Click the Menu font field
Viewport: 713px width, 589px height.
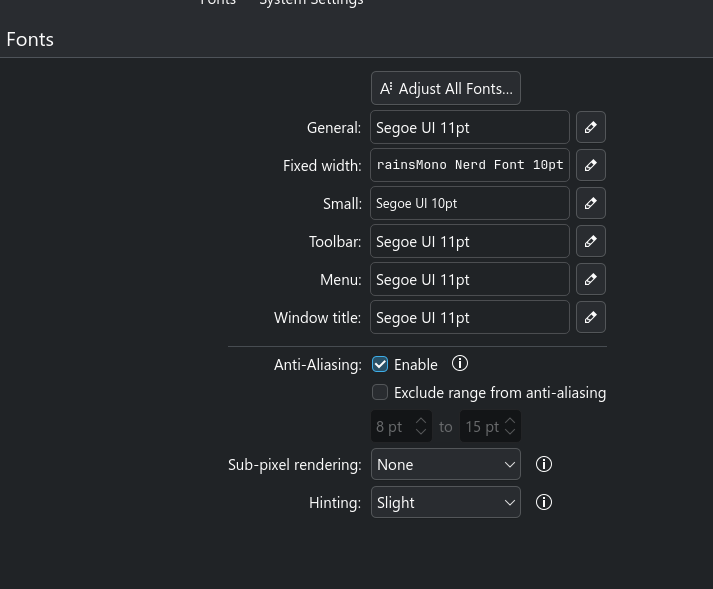470,279
